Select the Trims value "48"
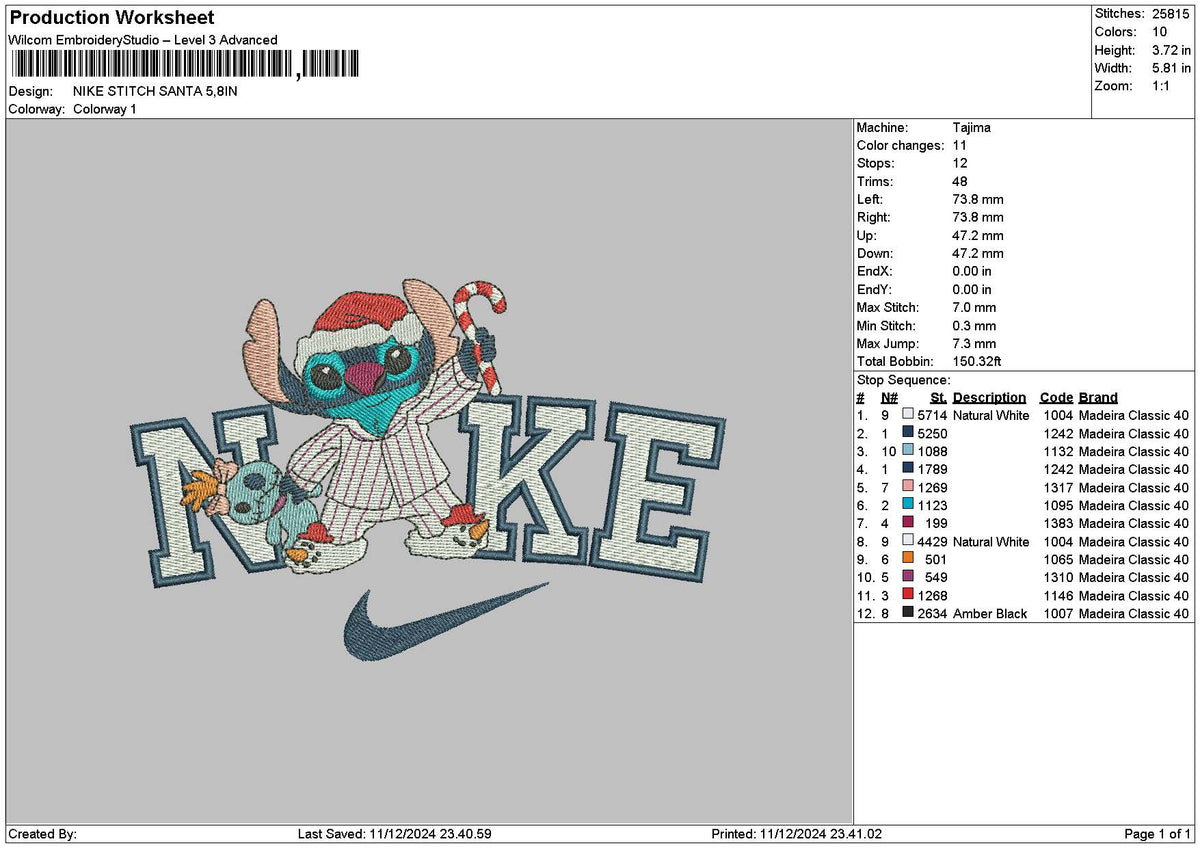Screen dimensions: 1200x848 [x=961, y=182]
